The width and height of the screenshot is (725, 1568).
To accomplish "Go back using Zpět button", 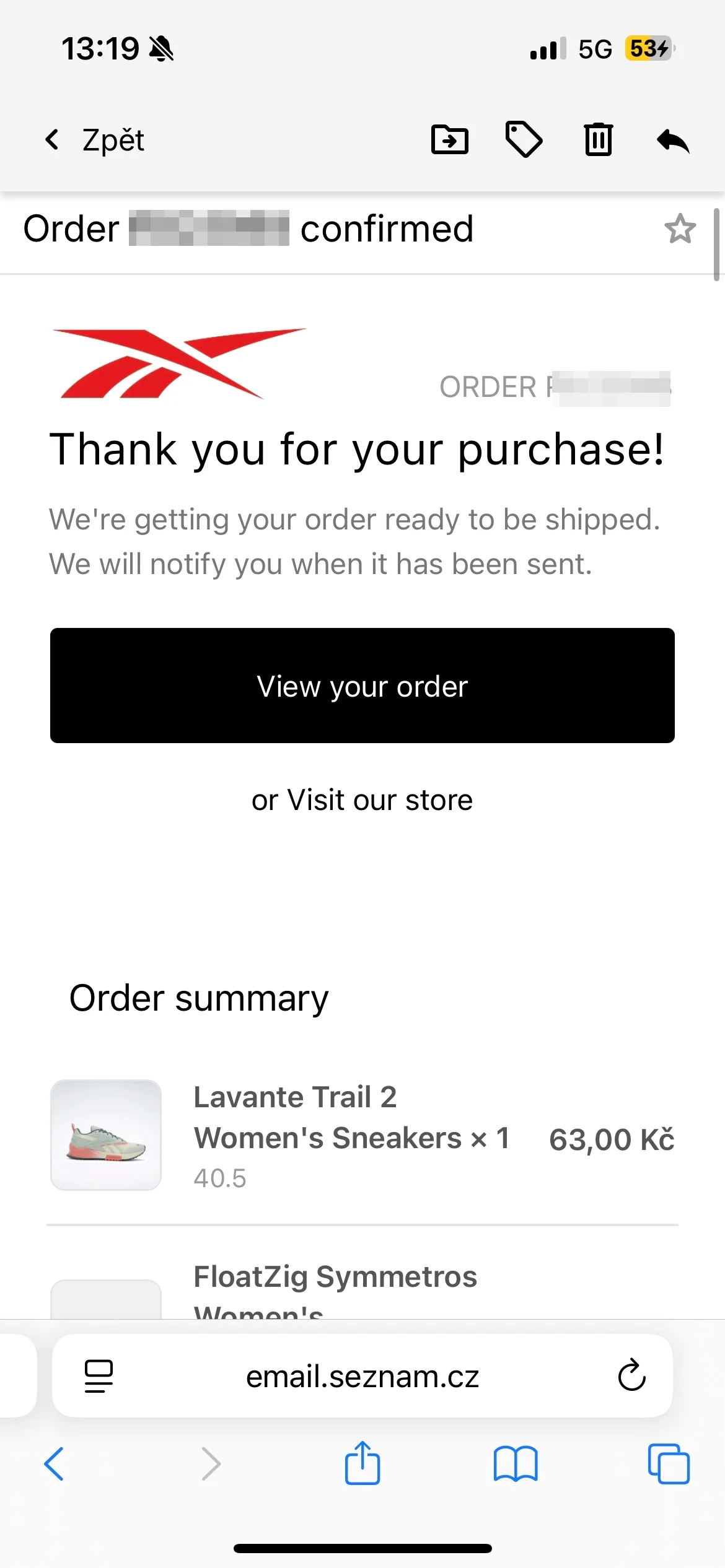I will pos(94,140).
